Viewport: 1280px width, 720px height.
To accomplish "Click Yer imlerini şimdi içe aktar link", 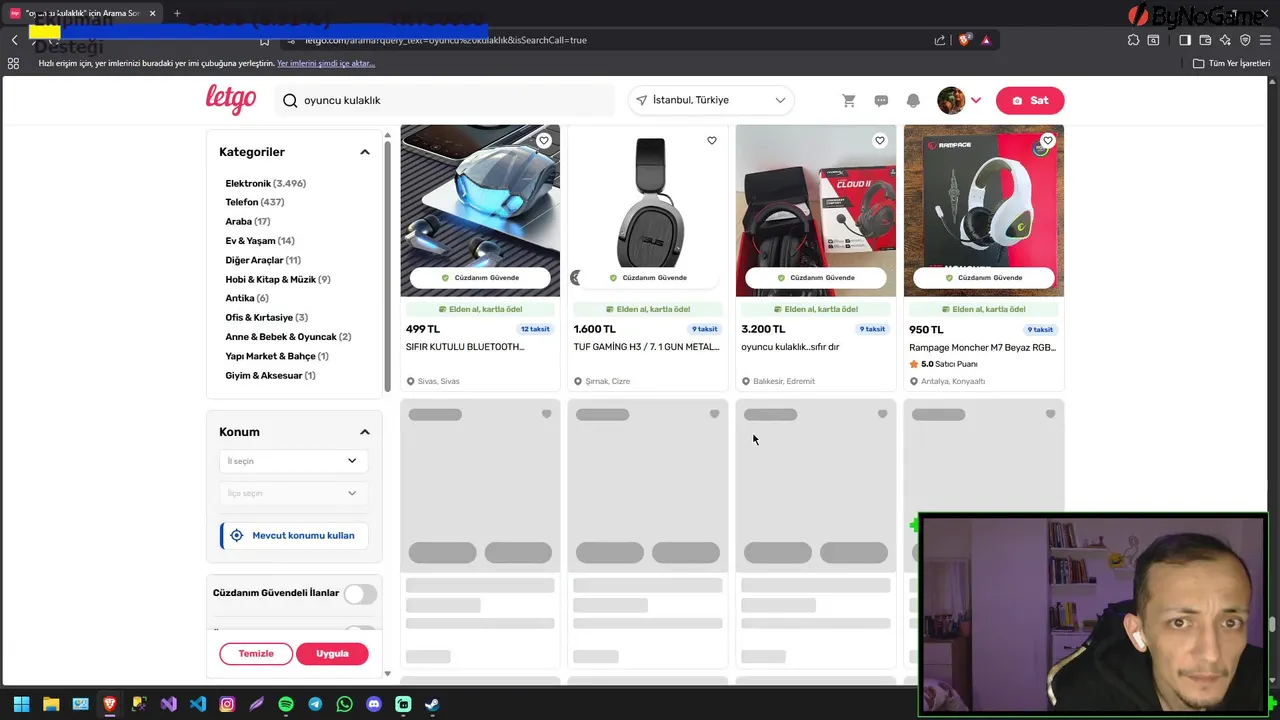I will tap(326, 63).
